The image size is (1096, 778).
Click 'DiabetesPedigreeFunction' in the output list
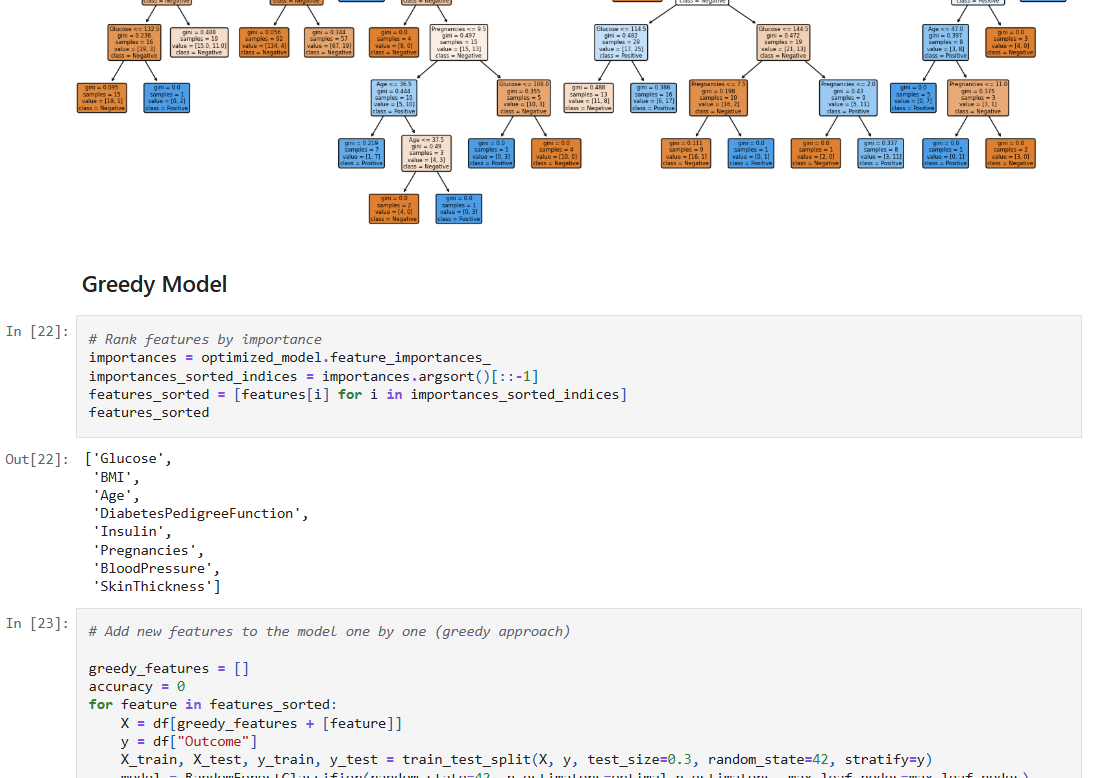pyautogui.click(x=201, y=513)
